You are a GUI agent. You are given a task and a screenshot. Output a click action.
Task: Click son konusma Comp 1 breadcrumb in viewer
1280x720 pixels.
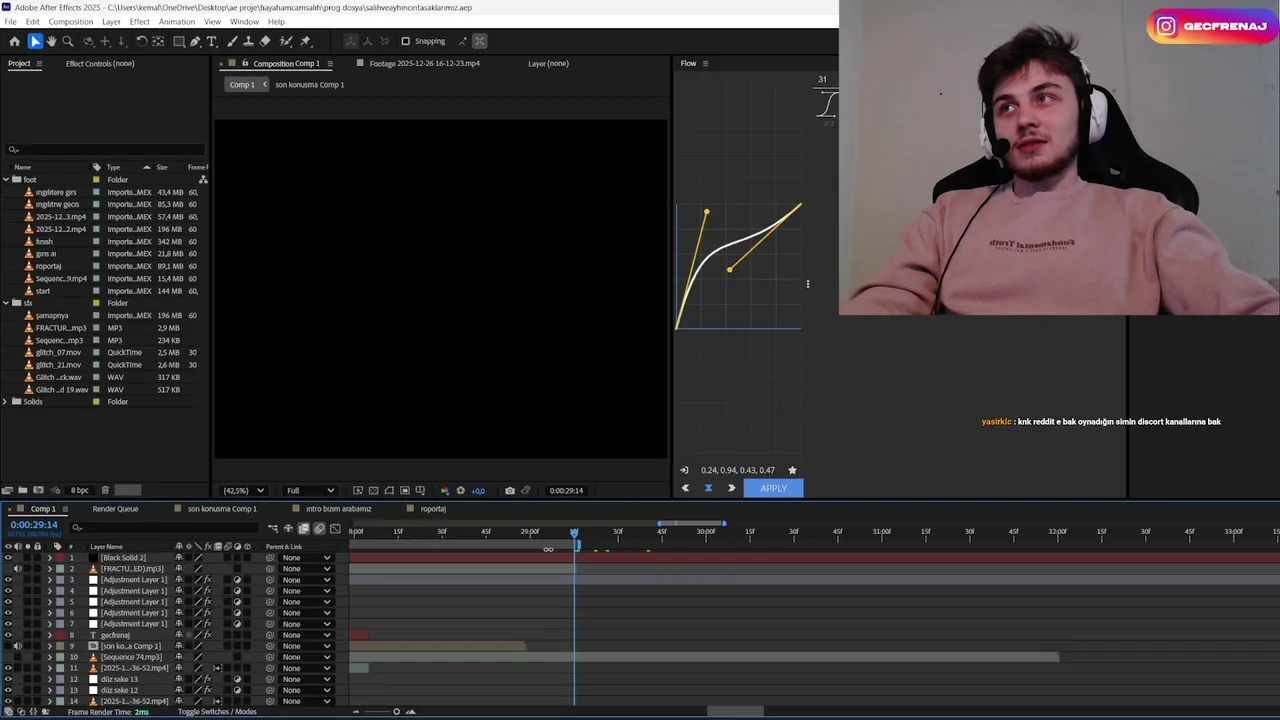click(x=309, y=84)
